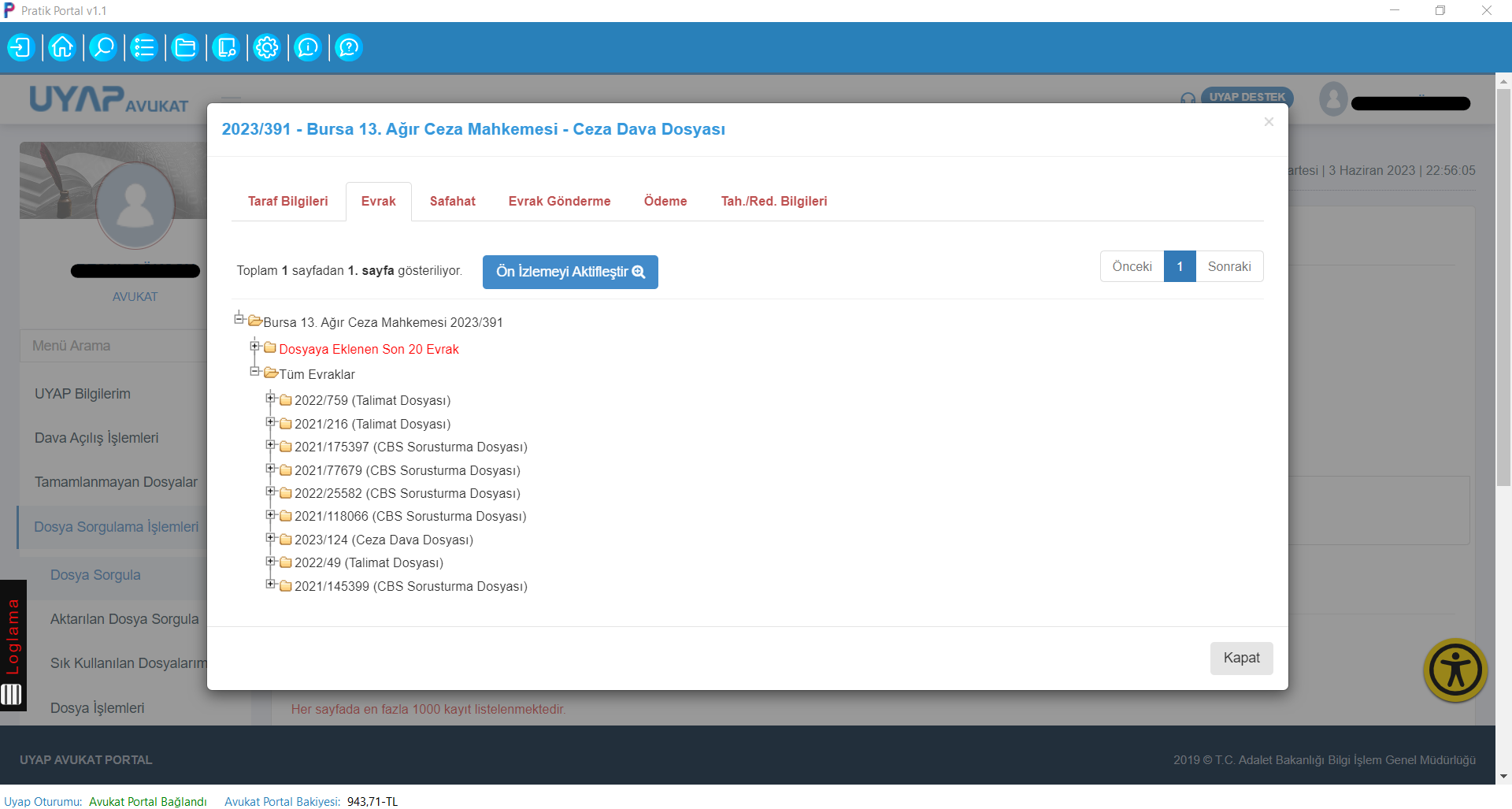Go to the Sonraki page

click(x=1228, y=267)
